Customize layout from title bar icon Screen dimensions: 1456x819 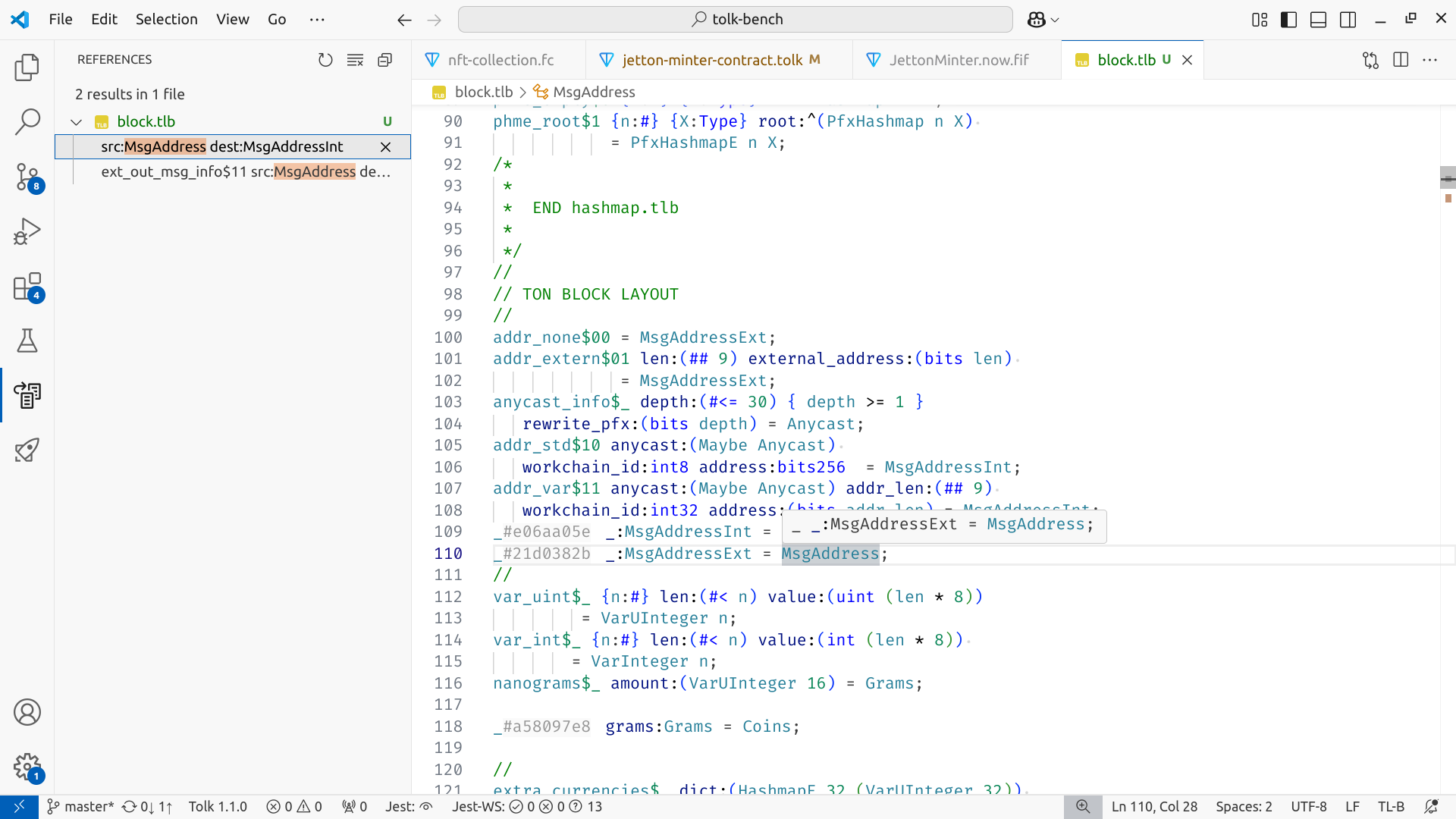[x=1260, y=20]
